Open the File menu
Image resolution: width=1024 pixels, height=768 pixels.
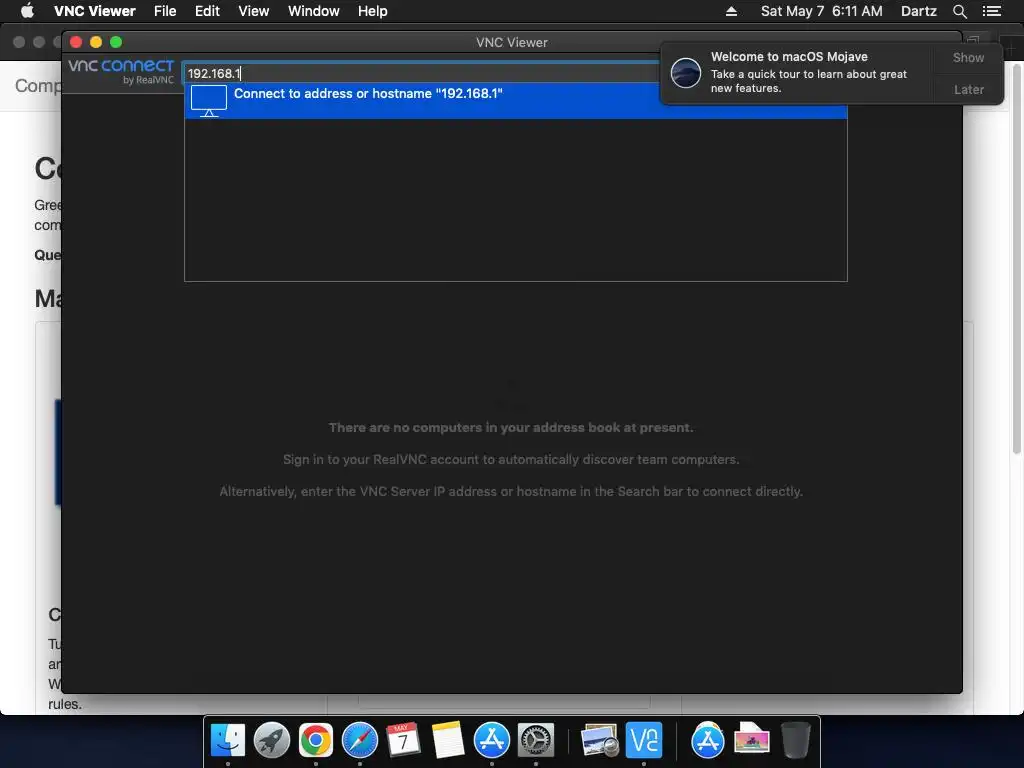pos(165,11)
